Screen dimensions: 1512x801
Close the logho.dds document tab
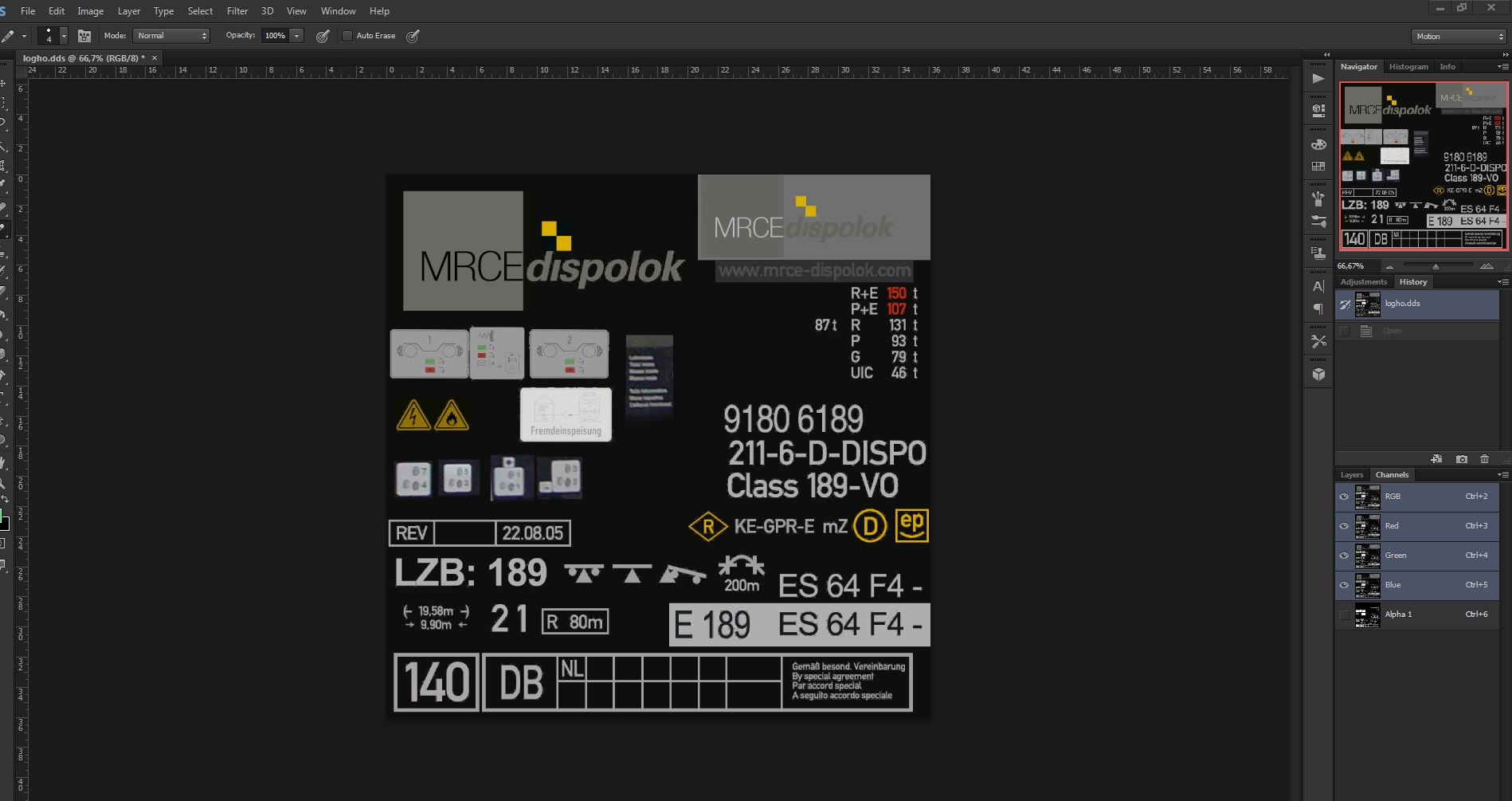[x=155, y=58]
